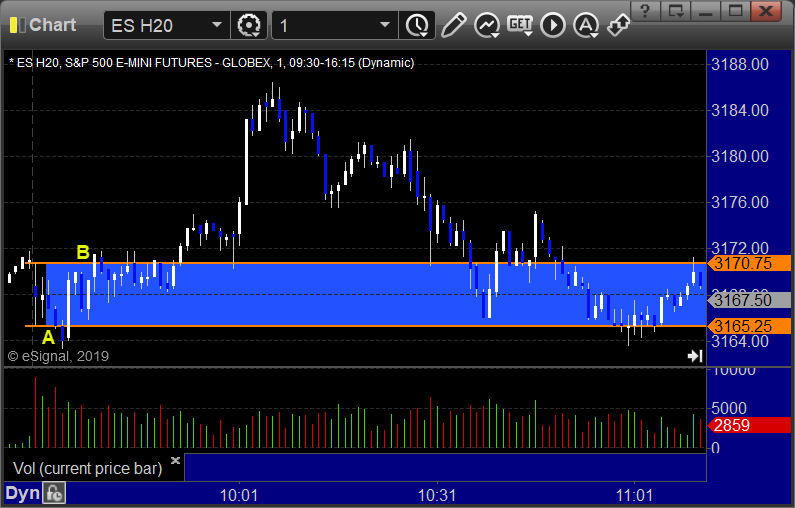Click the 5000 volume axis label
795x508 pixels.
(x=729, y=409)
